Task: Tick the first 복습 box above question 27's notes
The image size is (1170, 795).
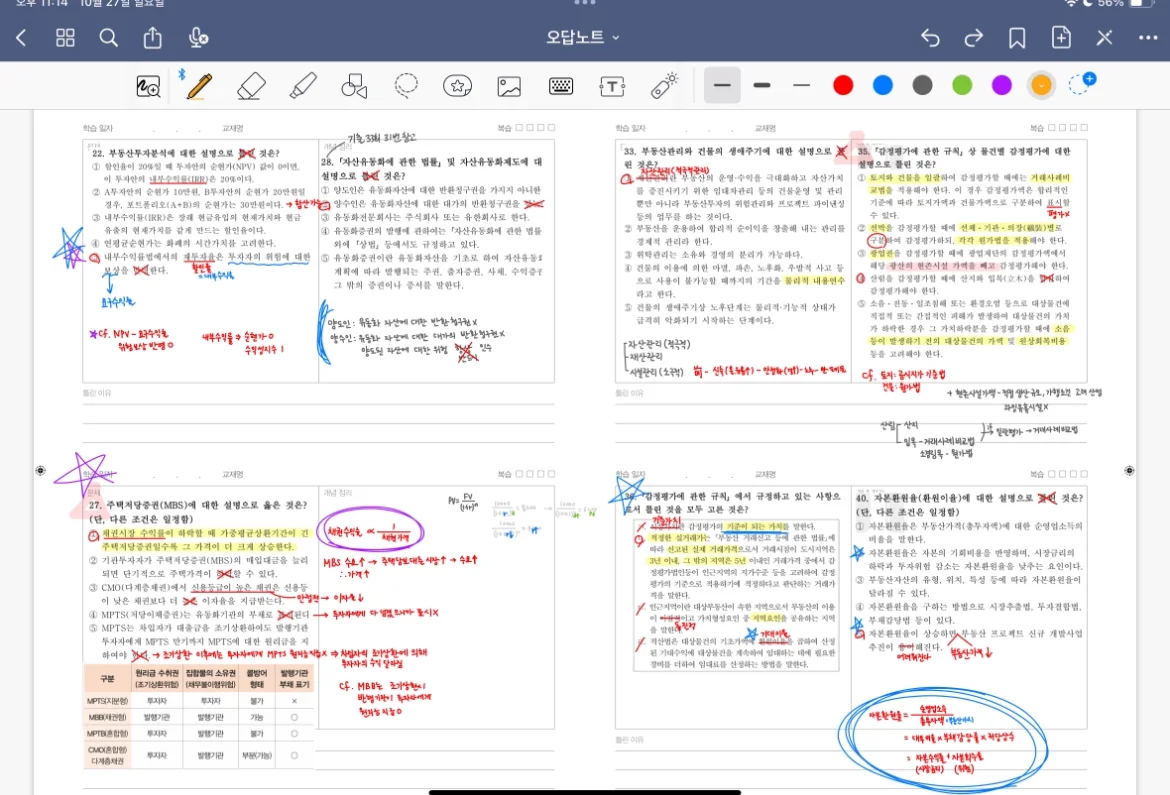Action: tap(519, 473)
